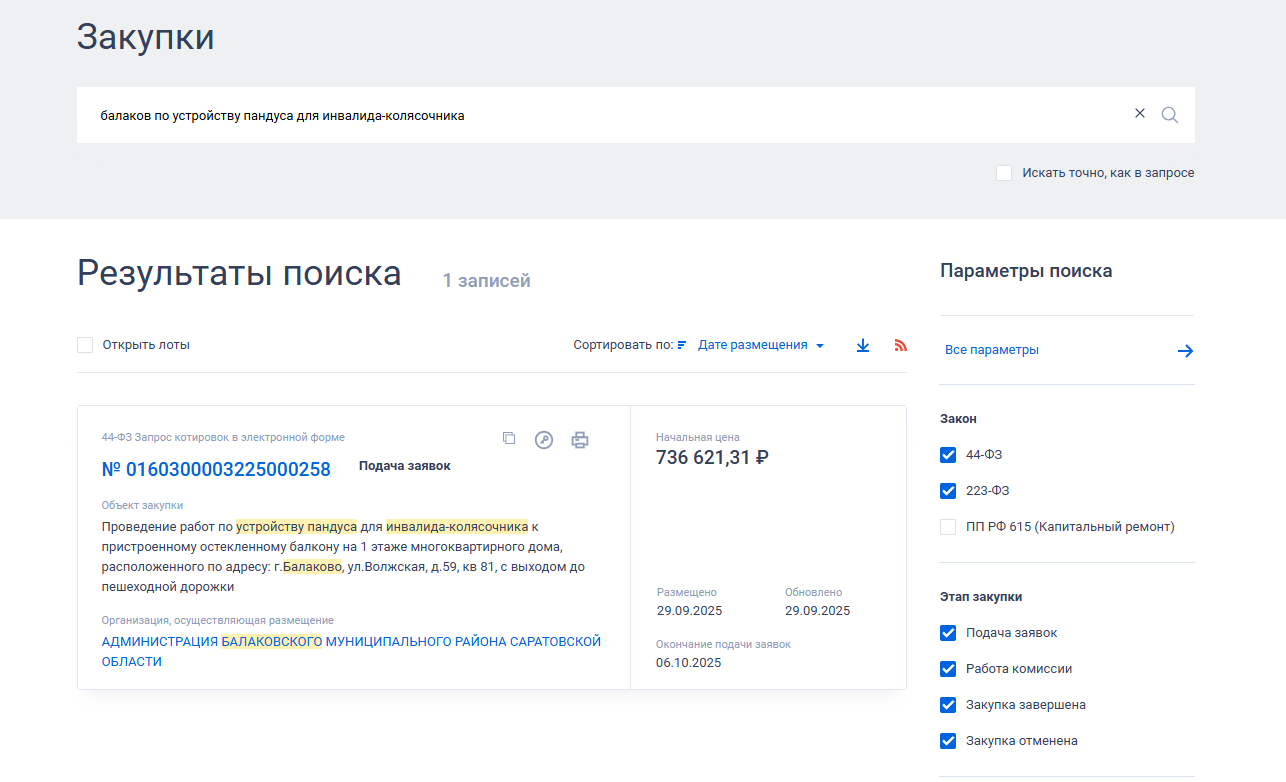The image size is (1286, 782).
Task: Open the 'Все параметры' search parameters link
Action: [992, 350]
